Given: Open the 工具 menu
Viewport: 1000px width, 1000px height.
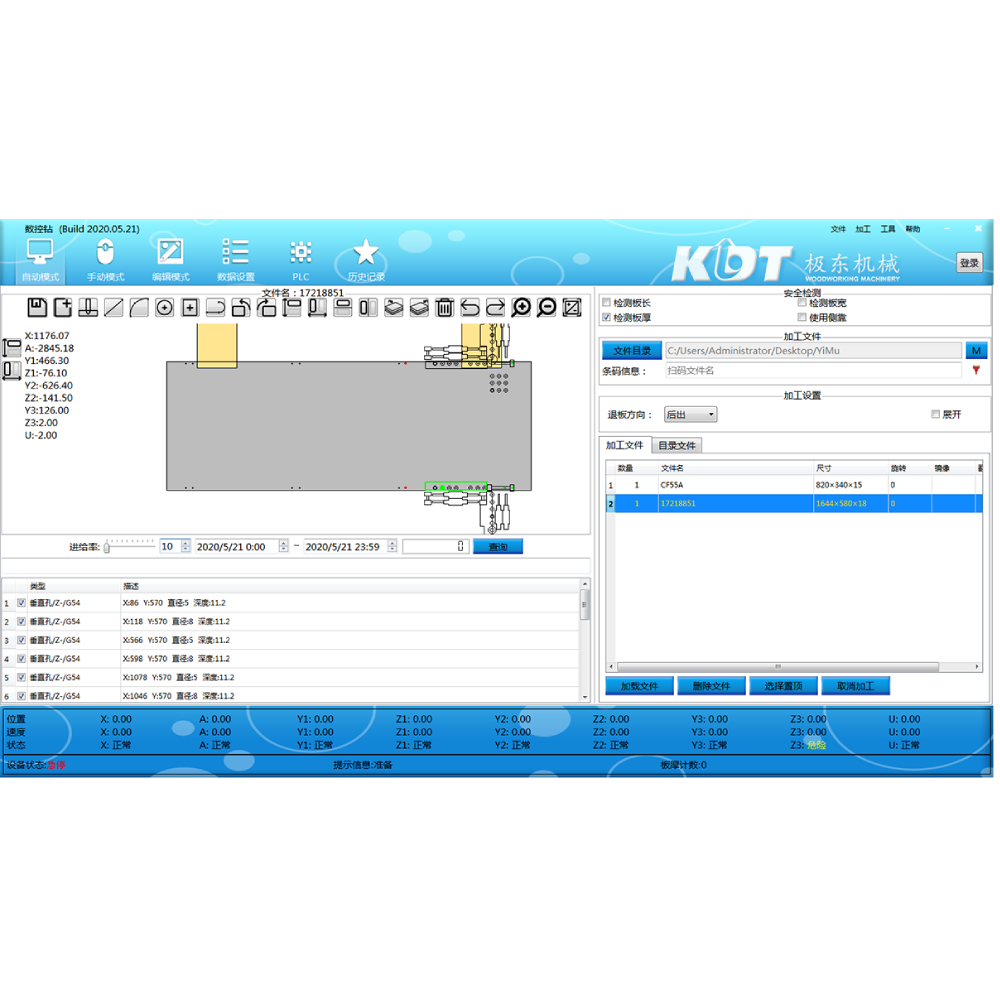Looking at the screenshot, I should (888, 229).
